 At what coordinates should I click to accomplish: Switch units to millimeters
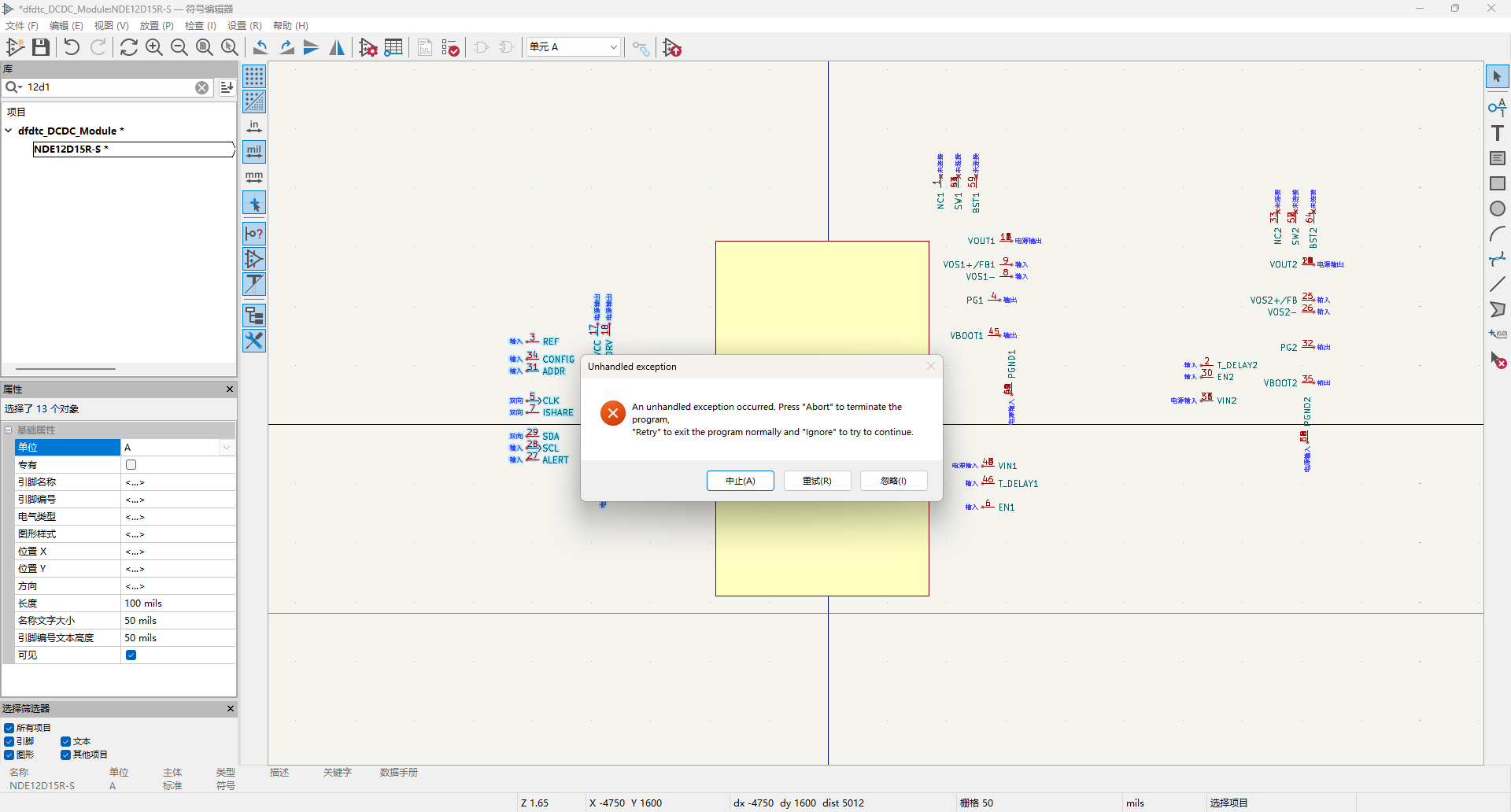click(x=254, y=177)
